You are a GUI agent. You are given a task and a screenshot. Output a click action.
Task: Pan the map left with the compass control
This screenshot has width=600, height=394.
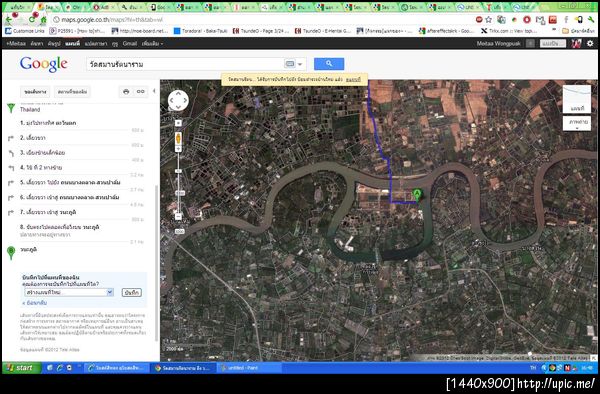tap(171, 100)
